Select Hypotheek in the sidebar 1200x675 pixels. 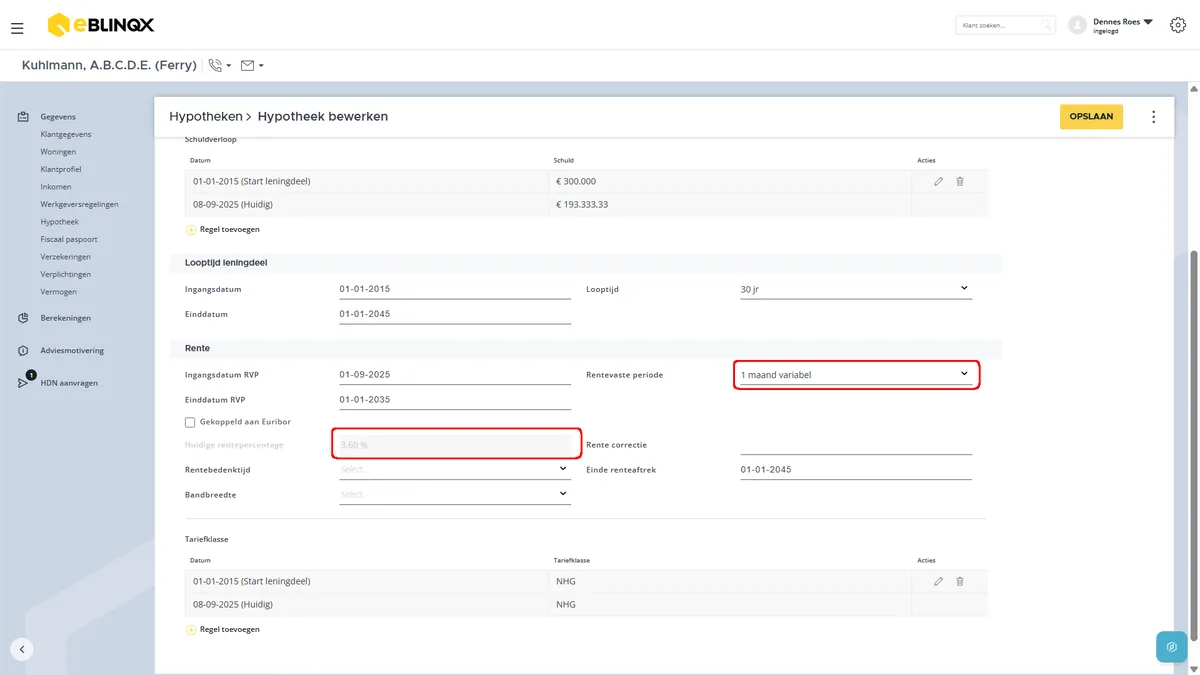59,222
